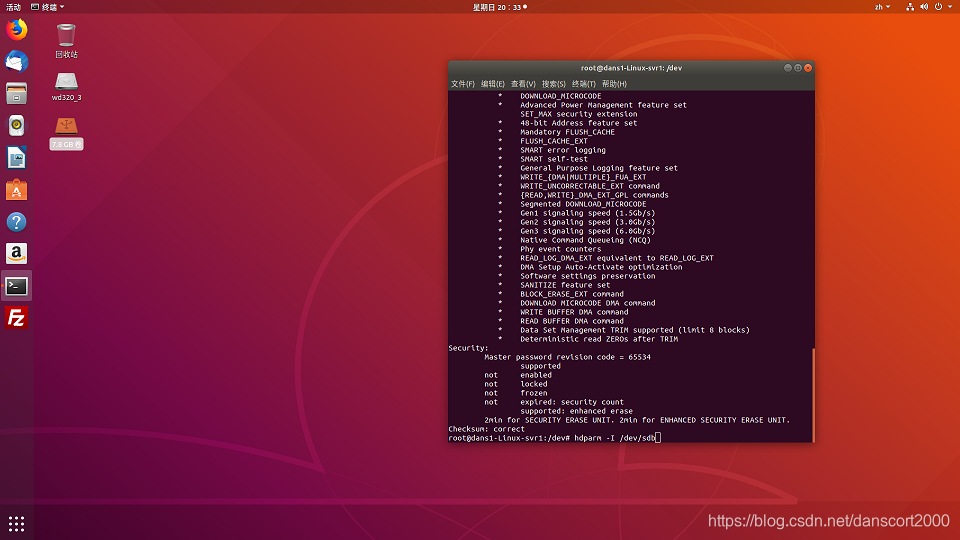Open the 文件(F) menu in terminal

point(463,84)
